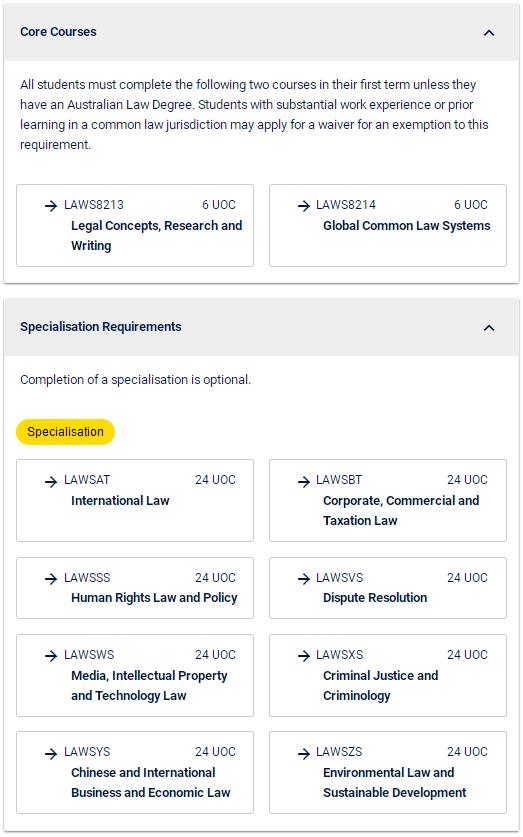Click the arrow icon beside LAWS8213
The width and height of the screenshot is (523, 837).
click(51, 206)
